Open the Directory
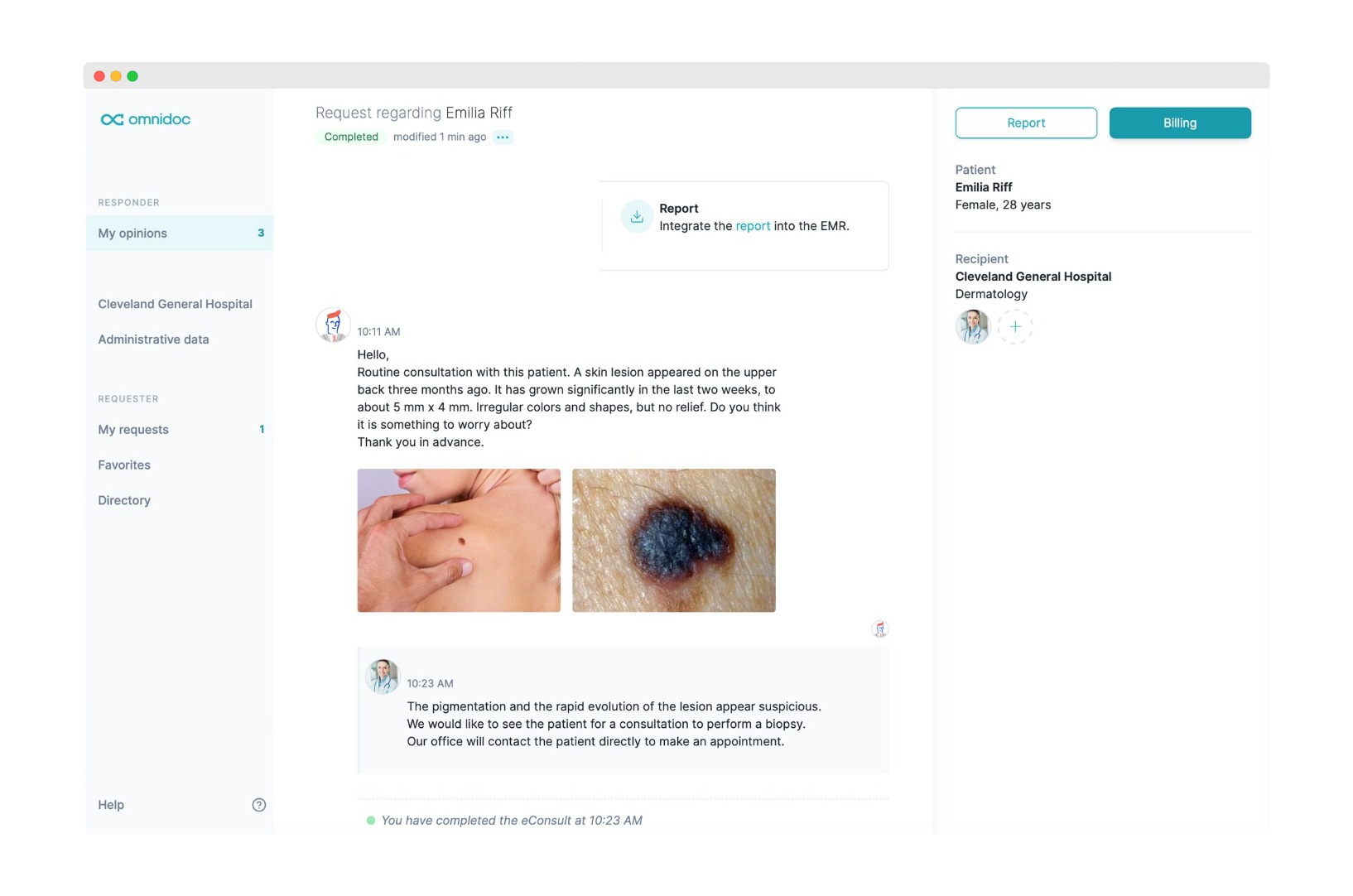1353x896 pixels. tap(124, 501)
